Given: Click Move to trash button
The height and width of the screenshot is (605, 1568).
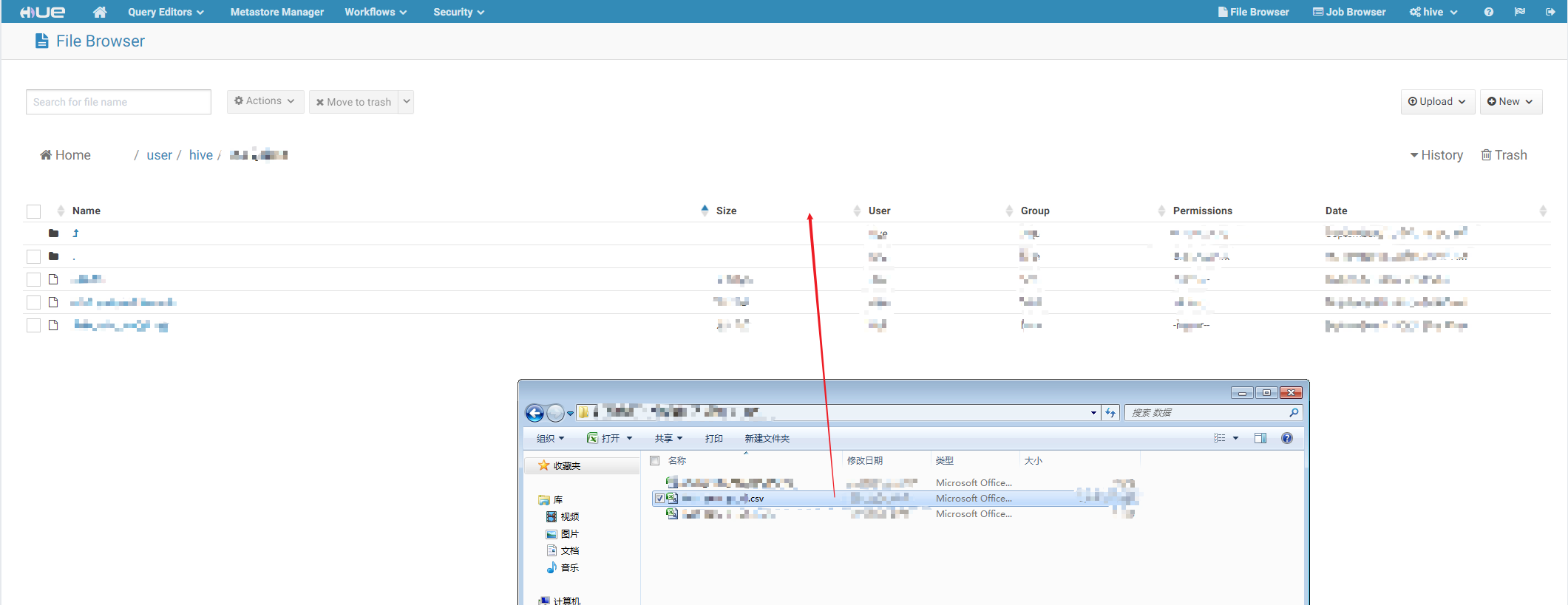Looking at the screenshot, I should point(353,102).
